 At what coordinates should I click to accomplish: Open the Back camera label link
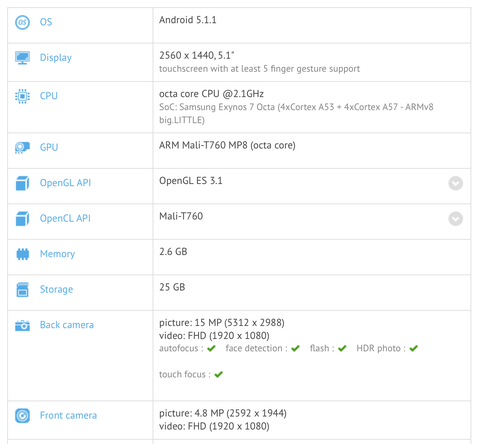click(x=67, y=325)
